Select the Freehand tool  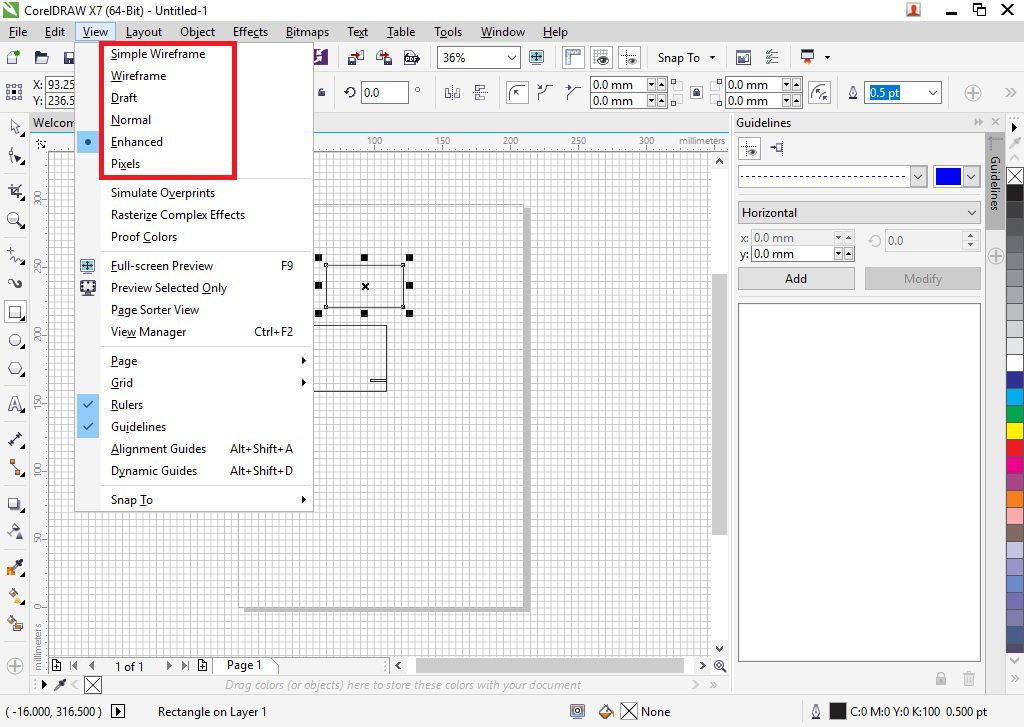(x=15, y=255)
